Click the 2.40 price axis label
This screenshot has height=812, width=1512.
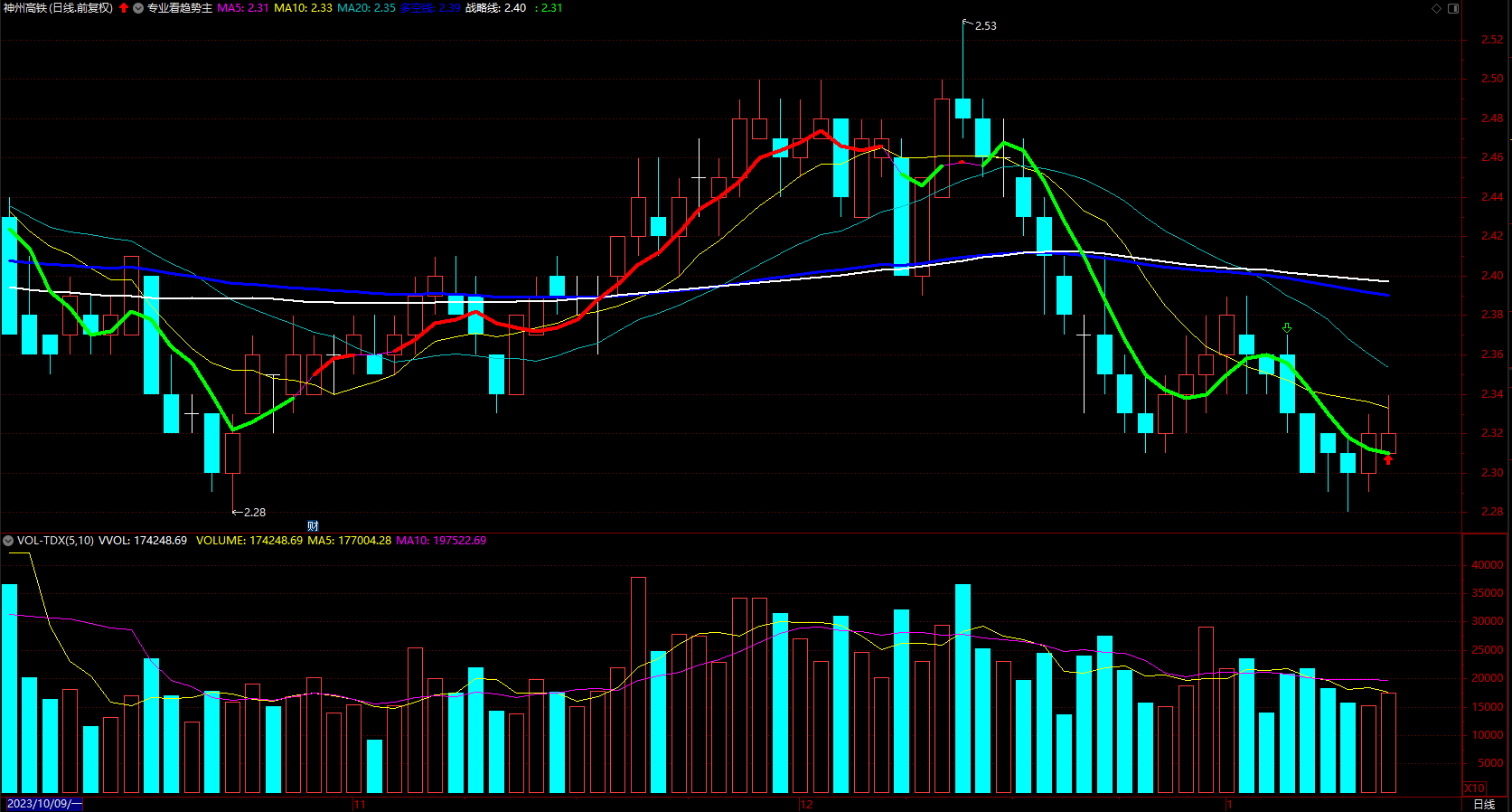pos(1492,276)
